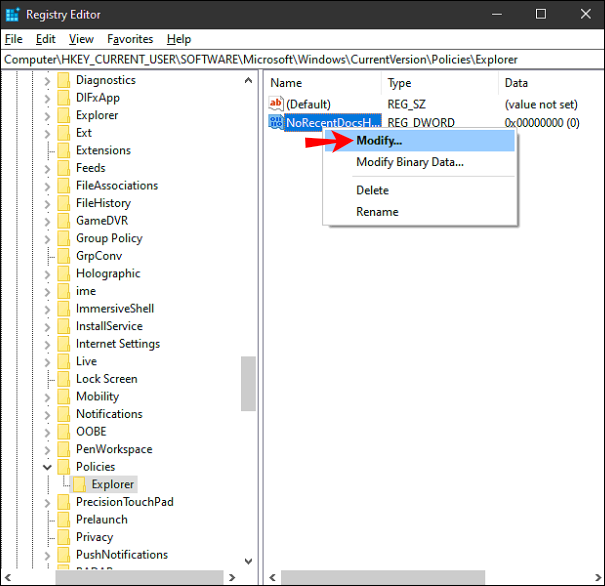Click the Holographic folder icon

[64, 274]
